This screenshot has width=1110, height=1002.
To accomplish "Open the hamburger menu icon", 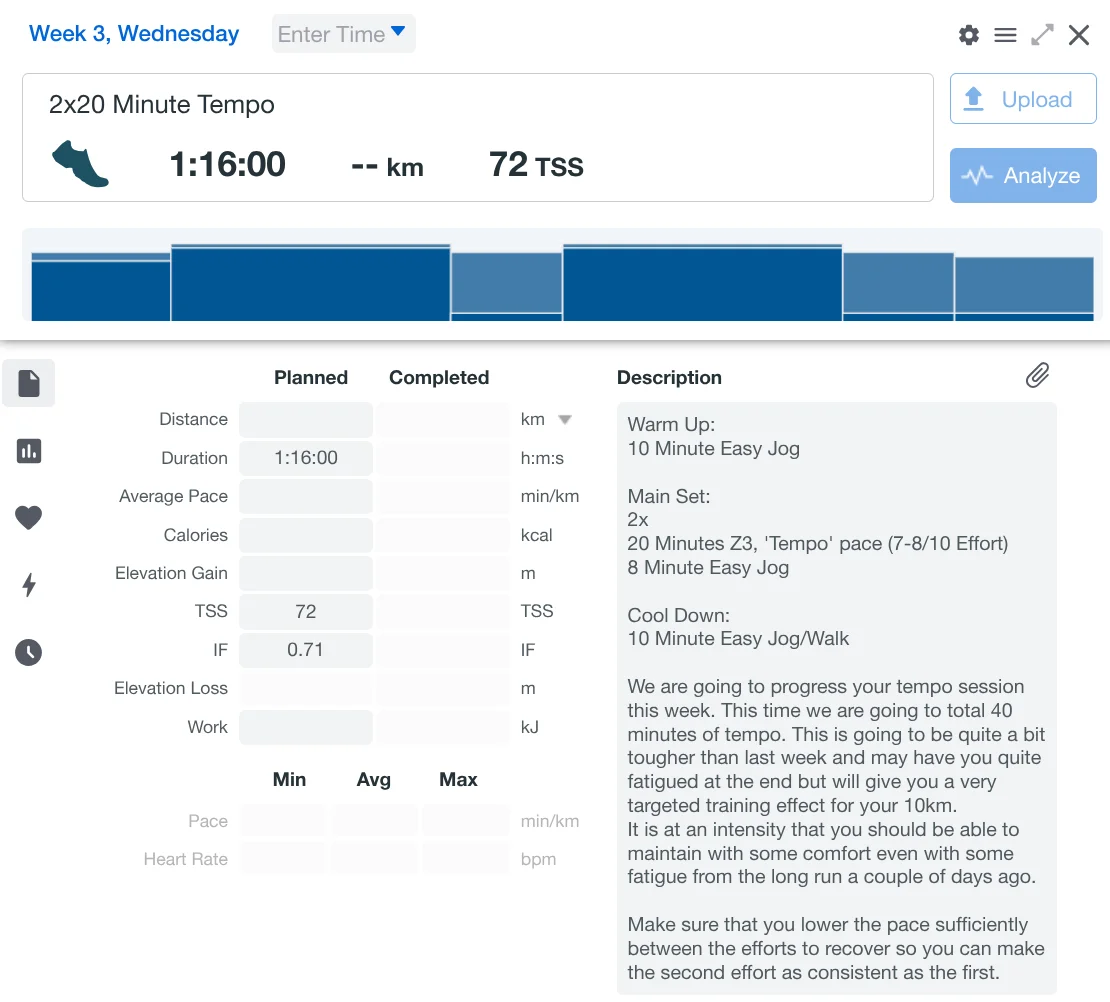I will 1005,35.
